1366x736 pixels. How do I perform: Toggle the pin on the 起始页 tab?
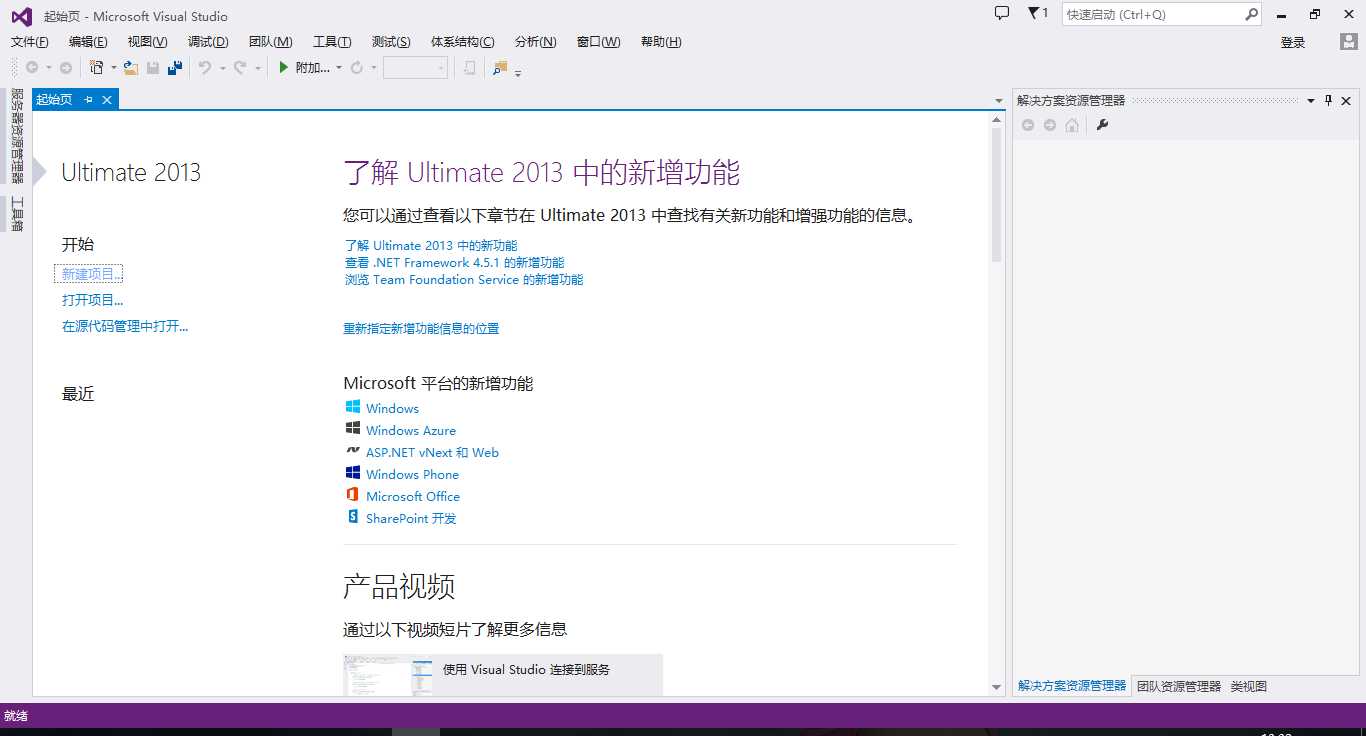(88, 99)
